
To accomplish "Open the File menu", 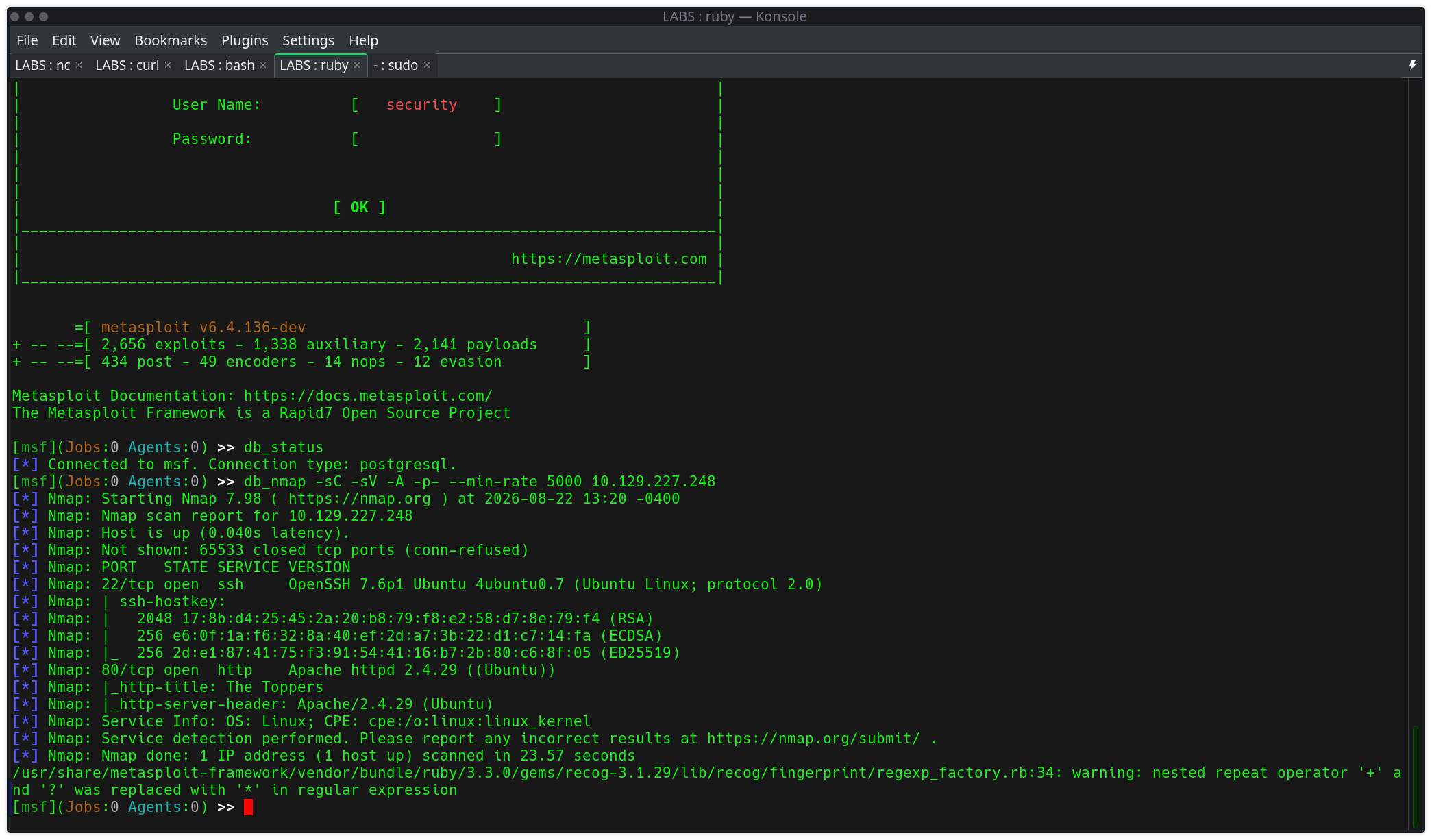I will click(27, 40).
